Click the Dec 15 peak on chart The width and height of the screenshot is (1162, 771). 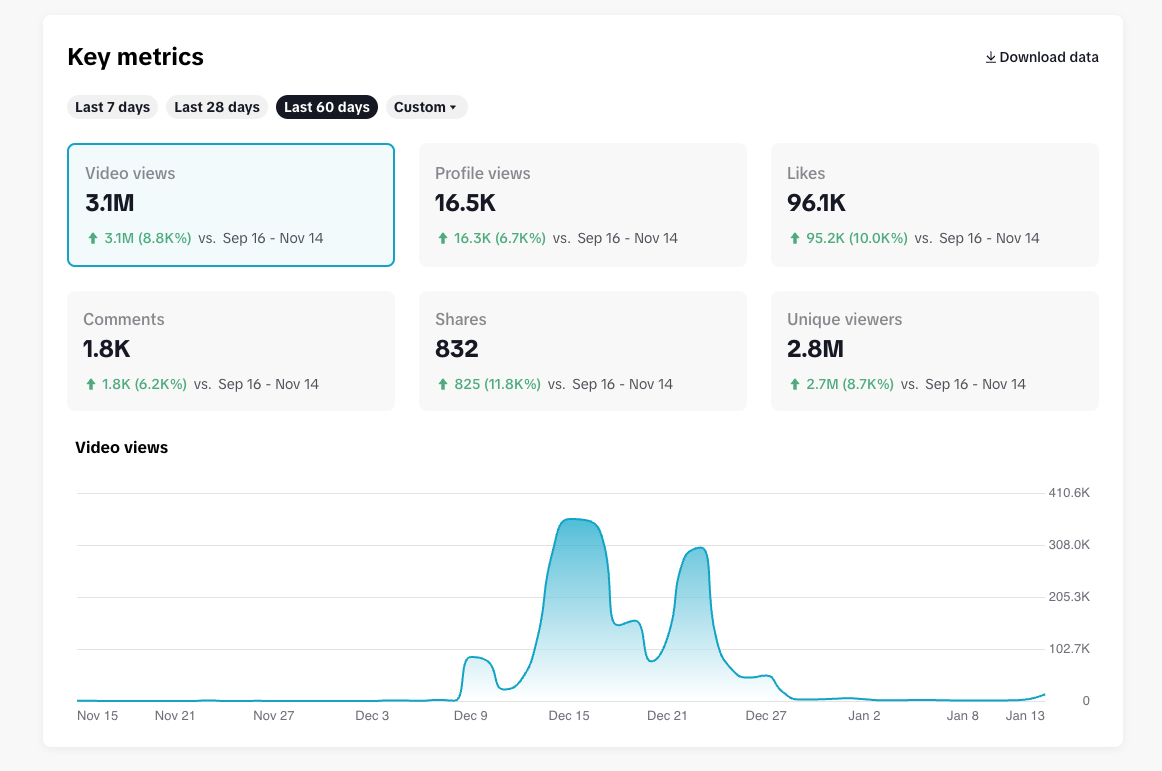[x=577, y=520]
